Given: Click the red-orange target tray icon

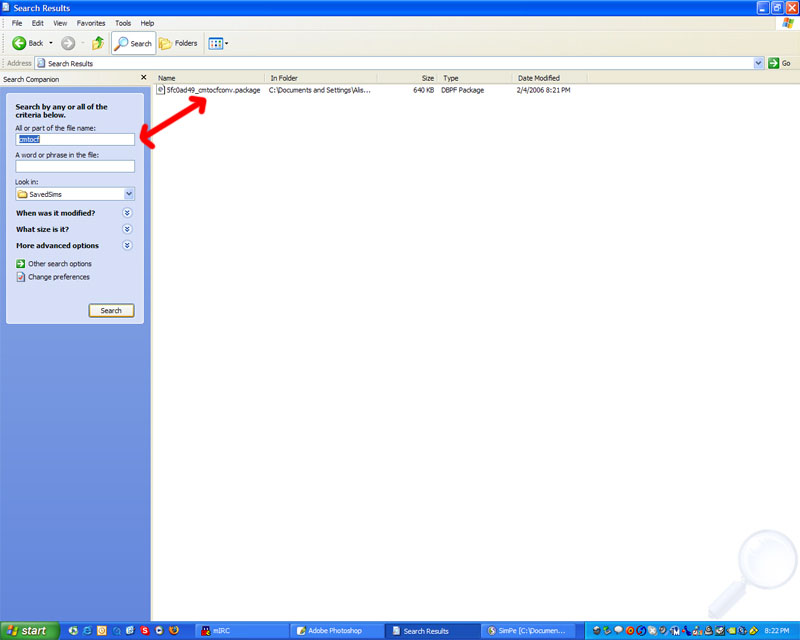Looking at the screenshot, I should (x=630, y=631).
